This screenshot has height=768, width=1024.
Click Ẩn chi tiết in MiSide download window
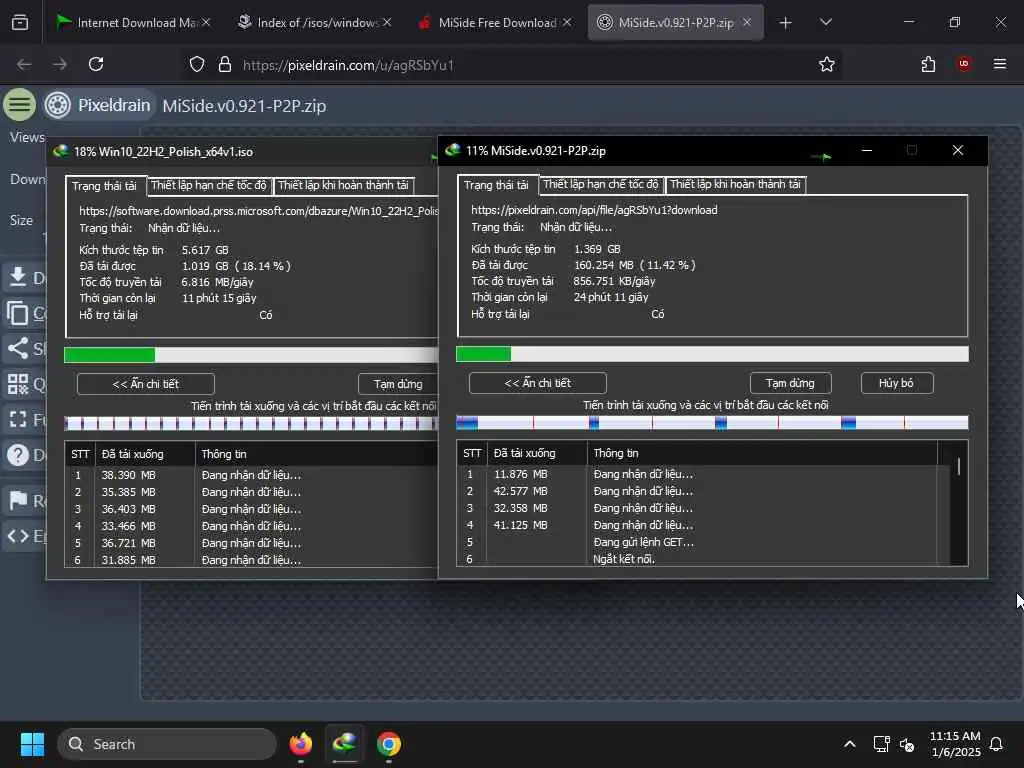click(x=537, y=383)
